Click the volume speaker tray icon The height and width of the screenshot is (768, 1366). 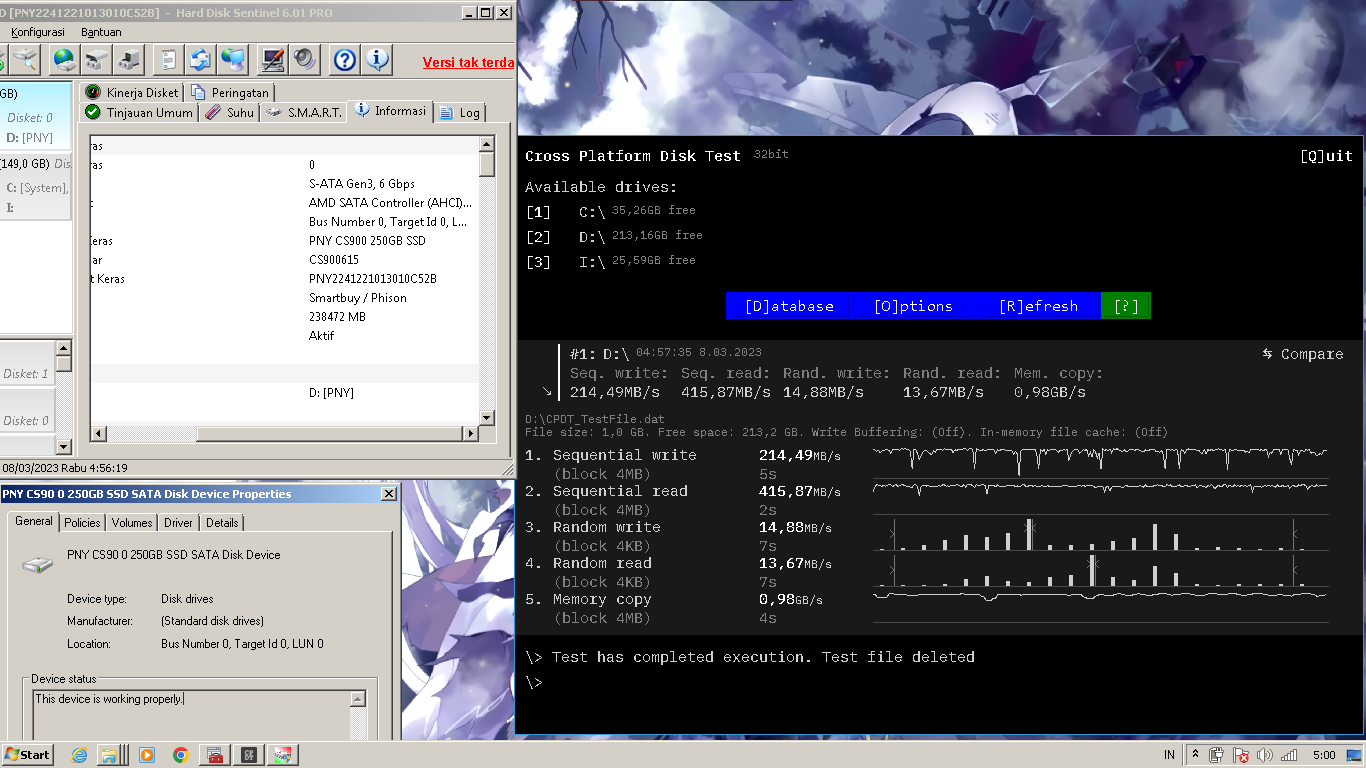1265,755
